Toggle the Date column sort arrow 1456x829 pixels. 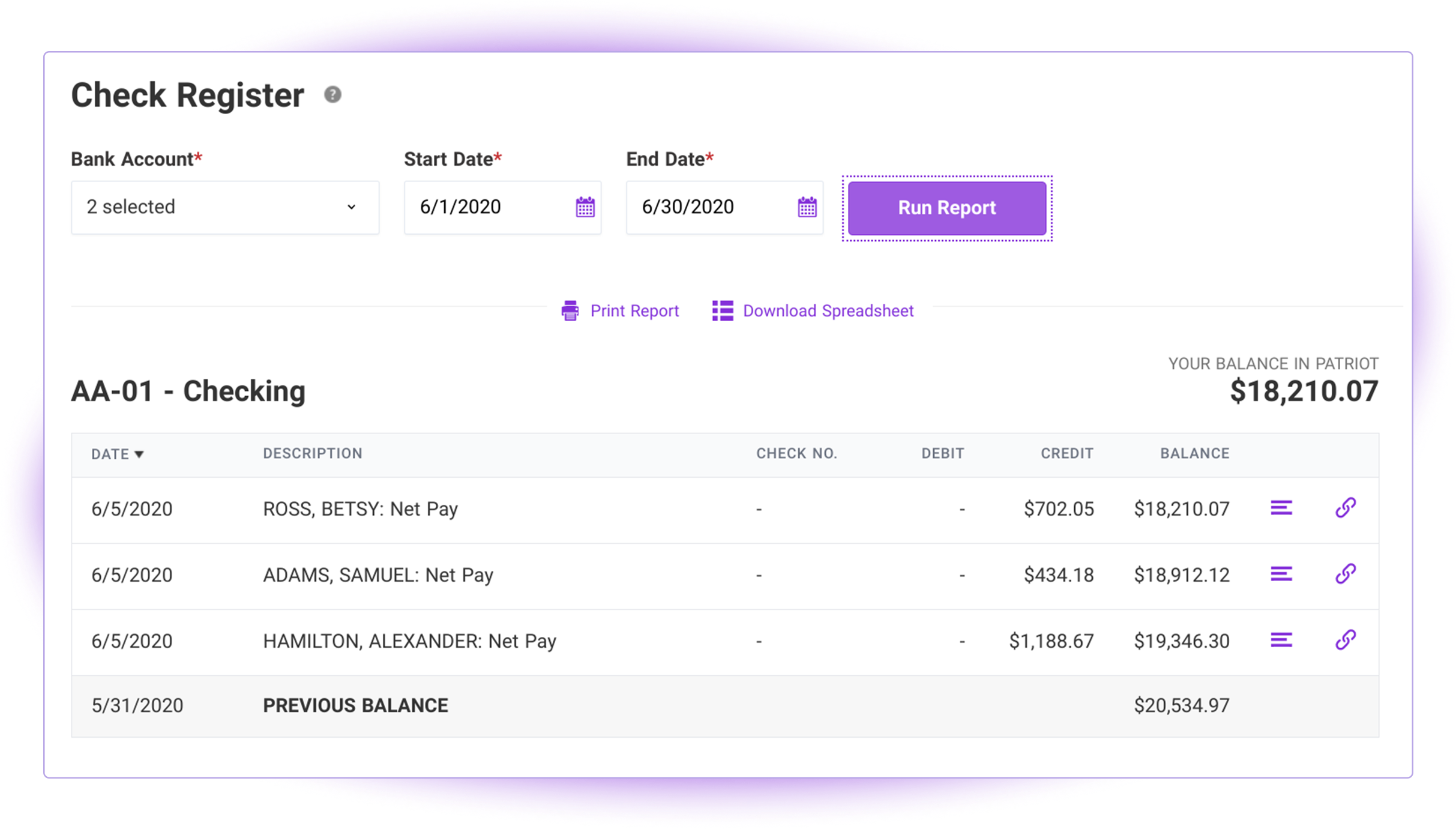[x=139, y=454]
